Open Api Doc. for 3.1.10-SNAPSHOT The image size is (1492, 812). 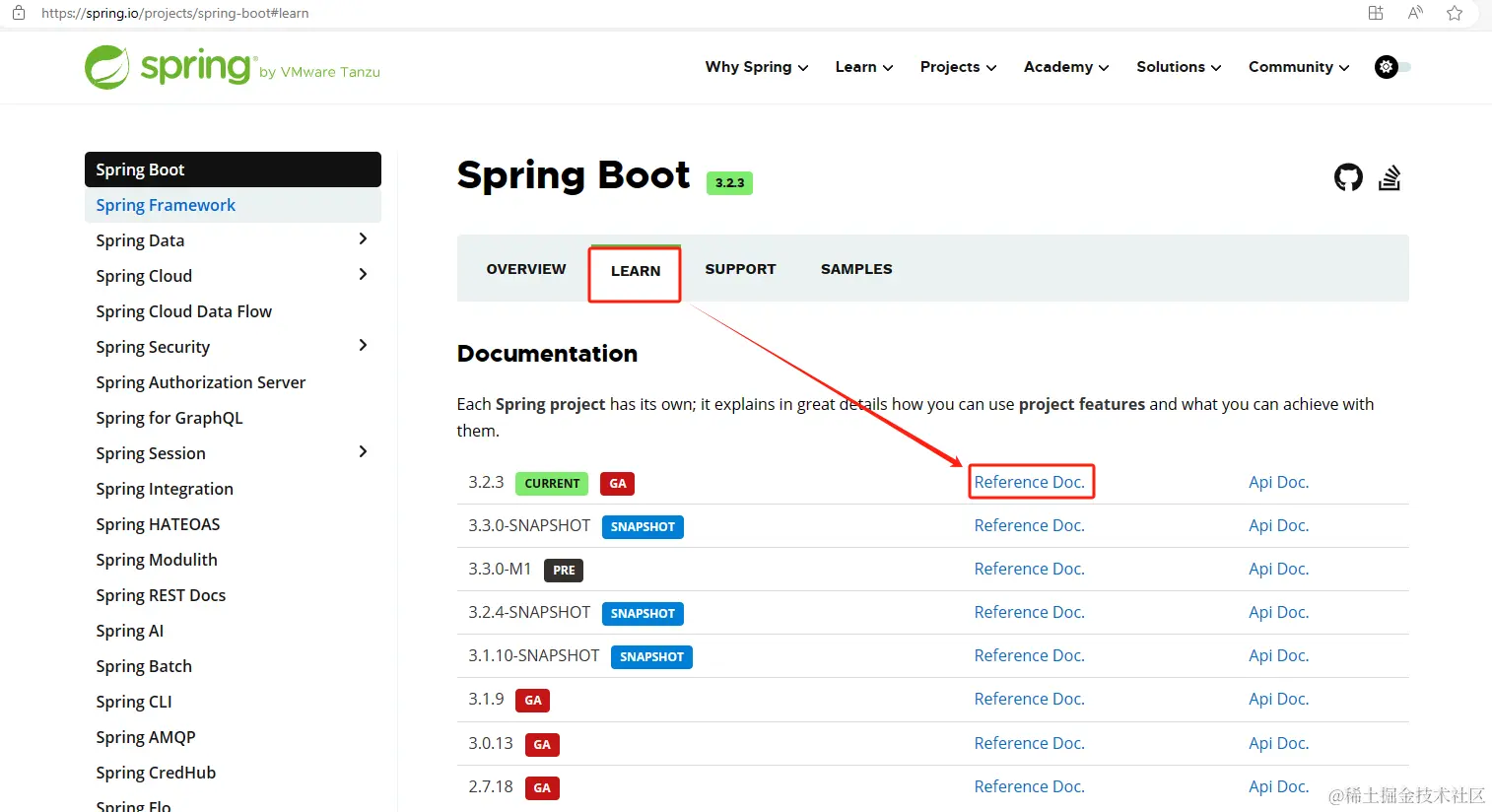1279,655
